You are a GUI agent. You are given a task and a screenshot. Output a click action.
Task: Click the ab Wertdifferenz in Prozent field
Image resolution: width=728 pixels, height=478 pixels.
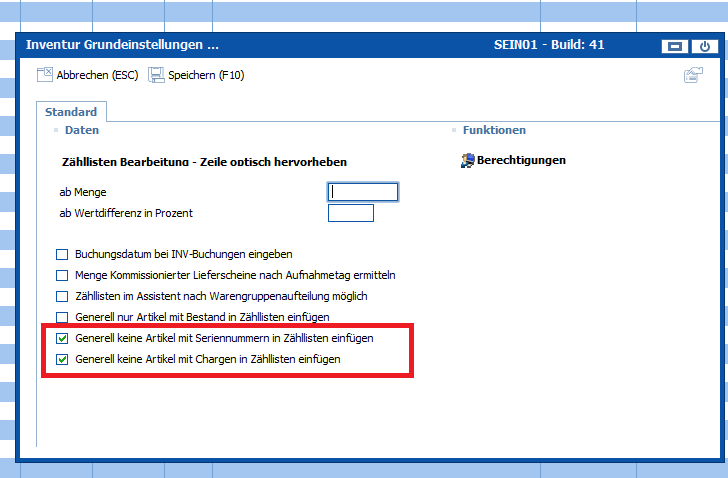tap(350, 213)
